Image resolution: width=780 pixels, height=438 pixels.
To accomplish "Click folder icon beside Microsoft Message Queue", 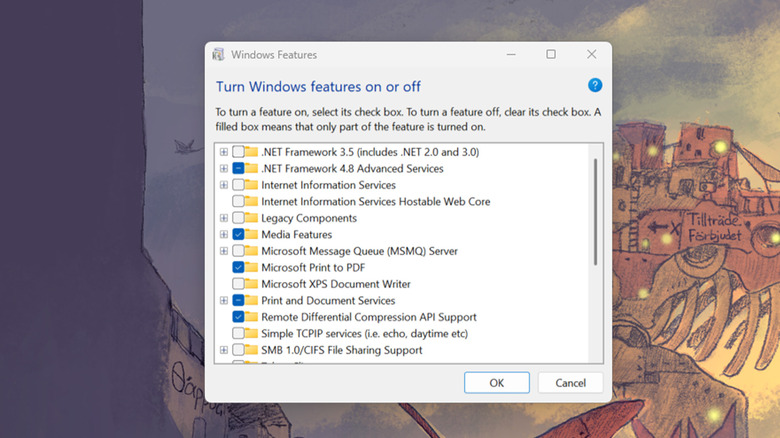I will (x=251, y=250).
